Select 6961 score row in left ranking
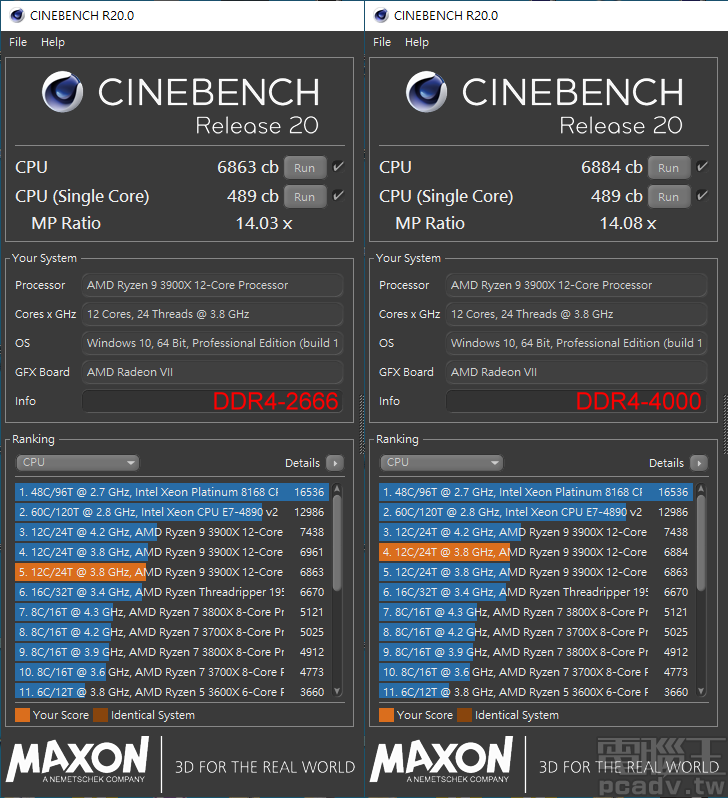728x798 pixels. tap(172, 552)
